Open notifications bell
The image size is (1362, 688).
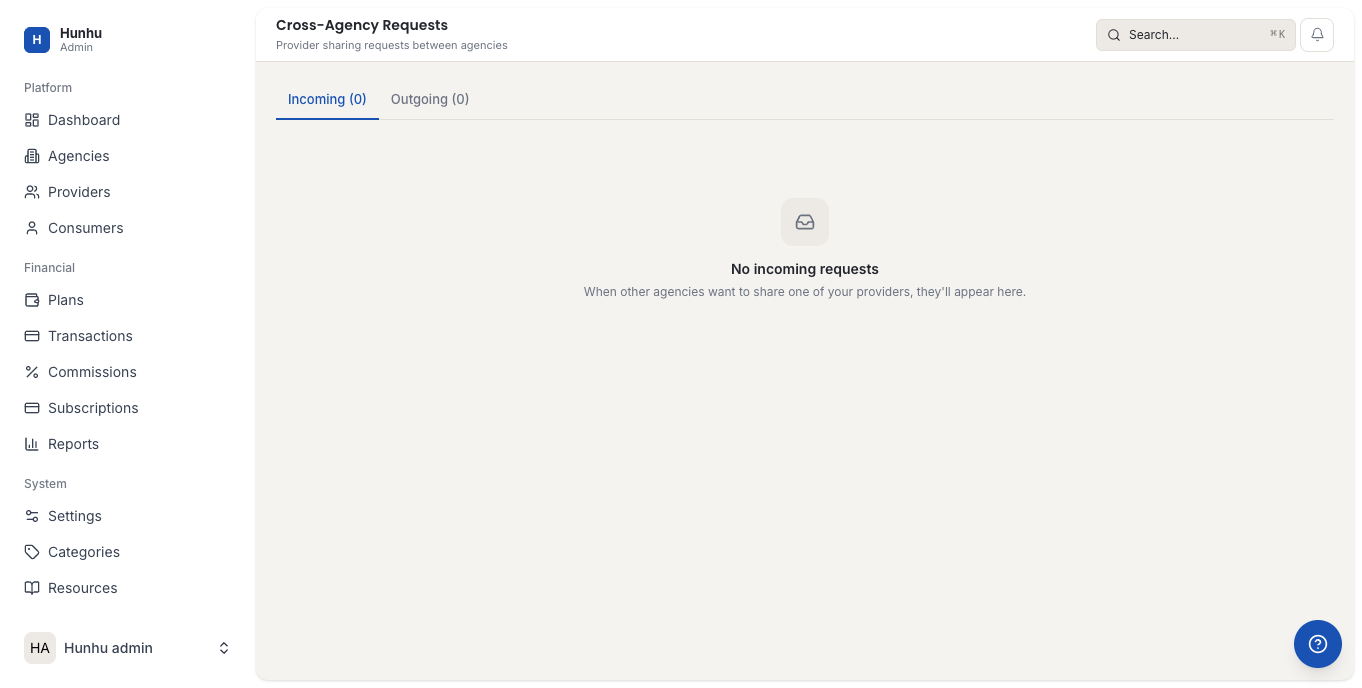coord(1317,35)
